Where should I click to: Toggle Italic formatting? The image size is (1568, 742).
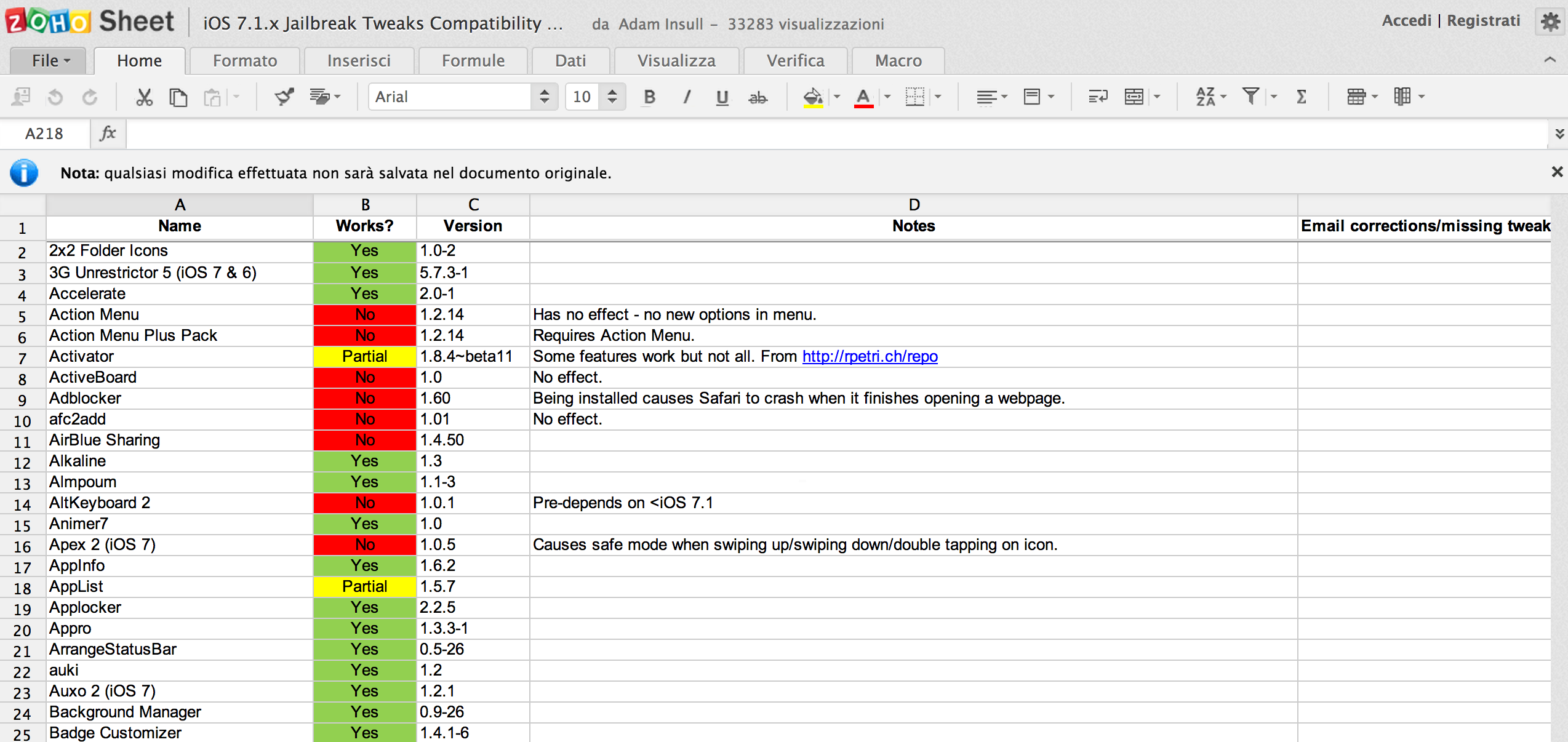tap(686, 97)
